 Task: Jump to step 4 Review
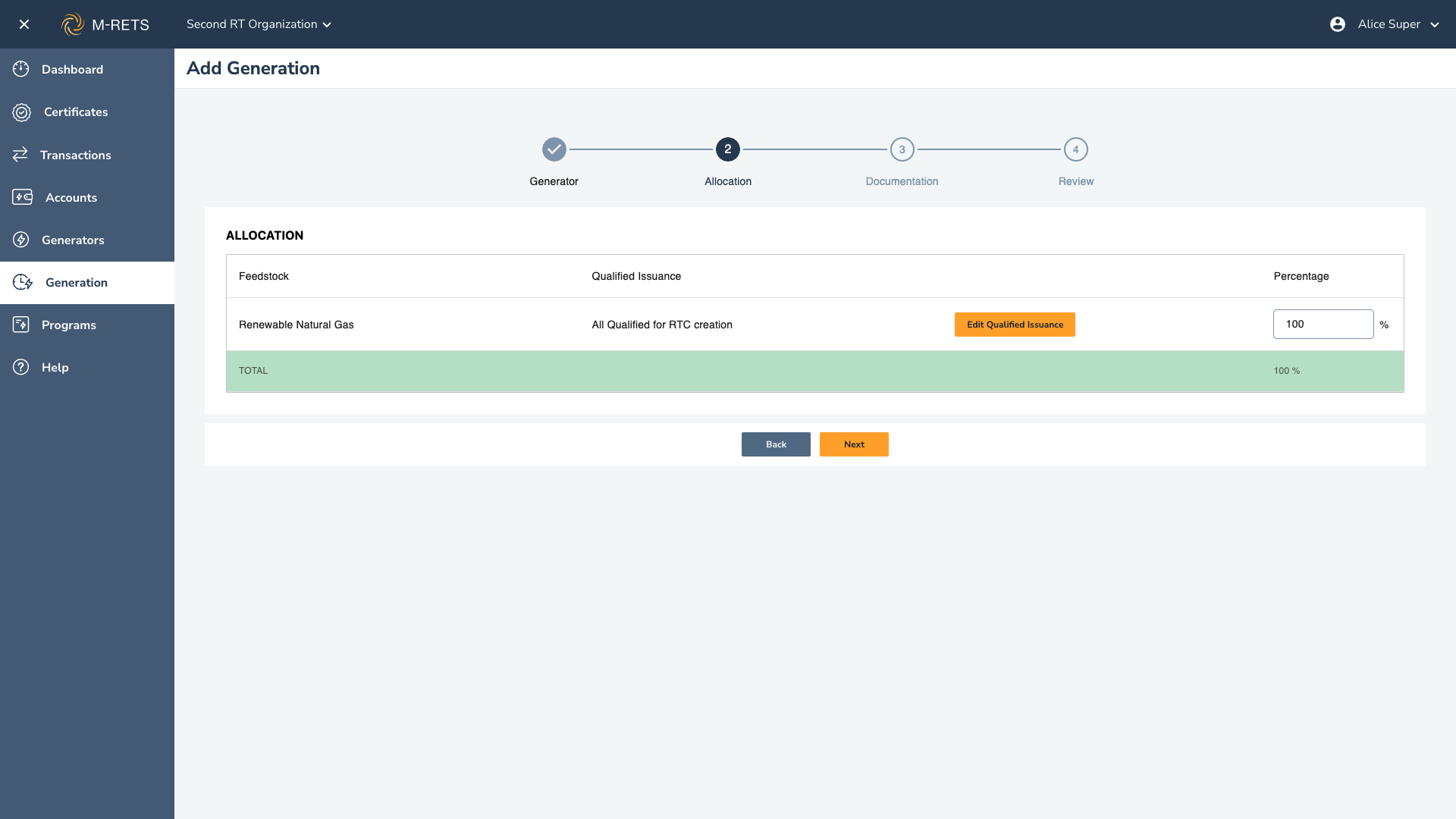pos(1075,149)
